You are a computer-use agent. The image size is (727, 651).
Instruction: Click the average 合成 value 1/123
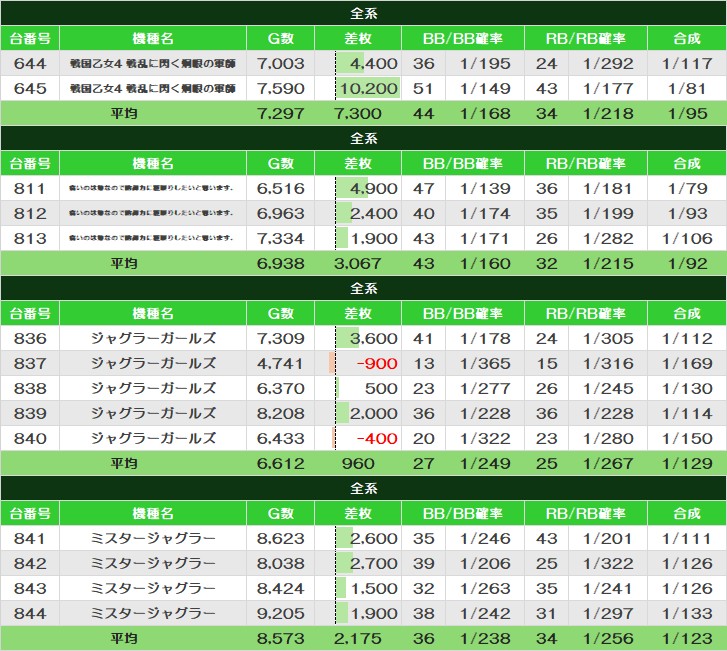coord(687,639)
